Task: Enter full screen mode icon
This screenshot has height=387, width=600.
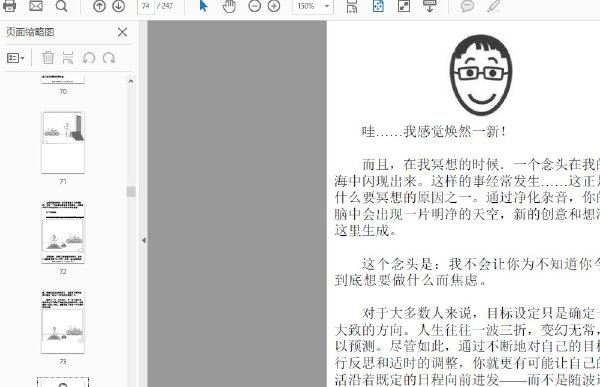Action: pos(404,6)
